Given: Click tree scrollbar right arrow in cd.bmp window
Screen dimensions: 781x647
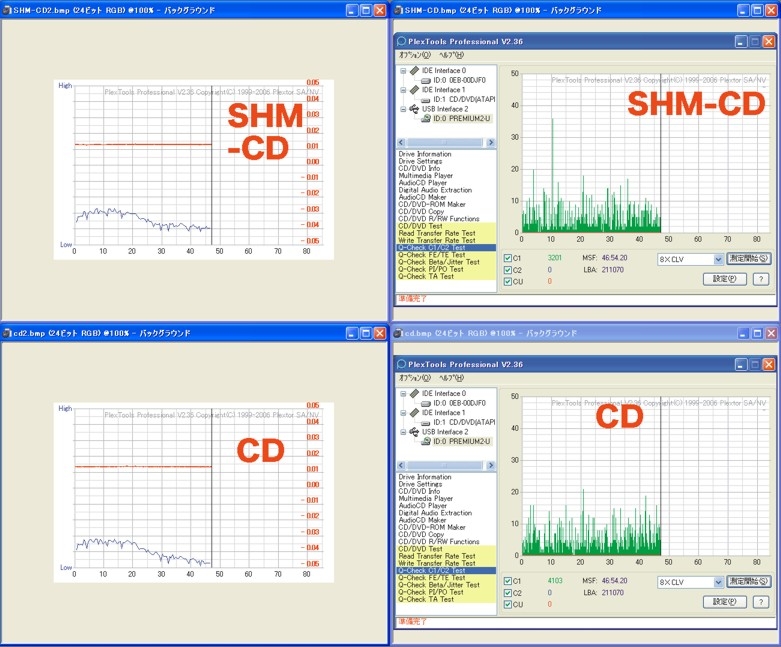Looking at the screenshot, I should 491,465.
